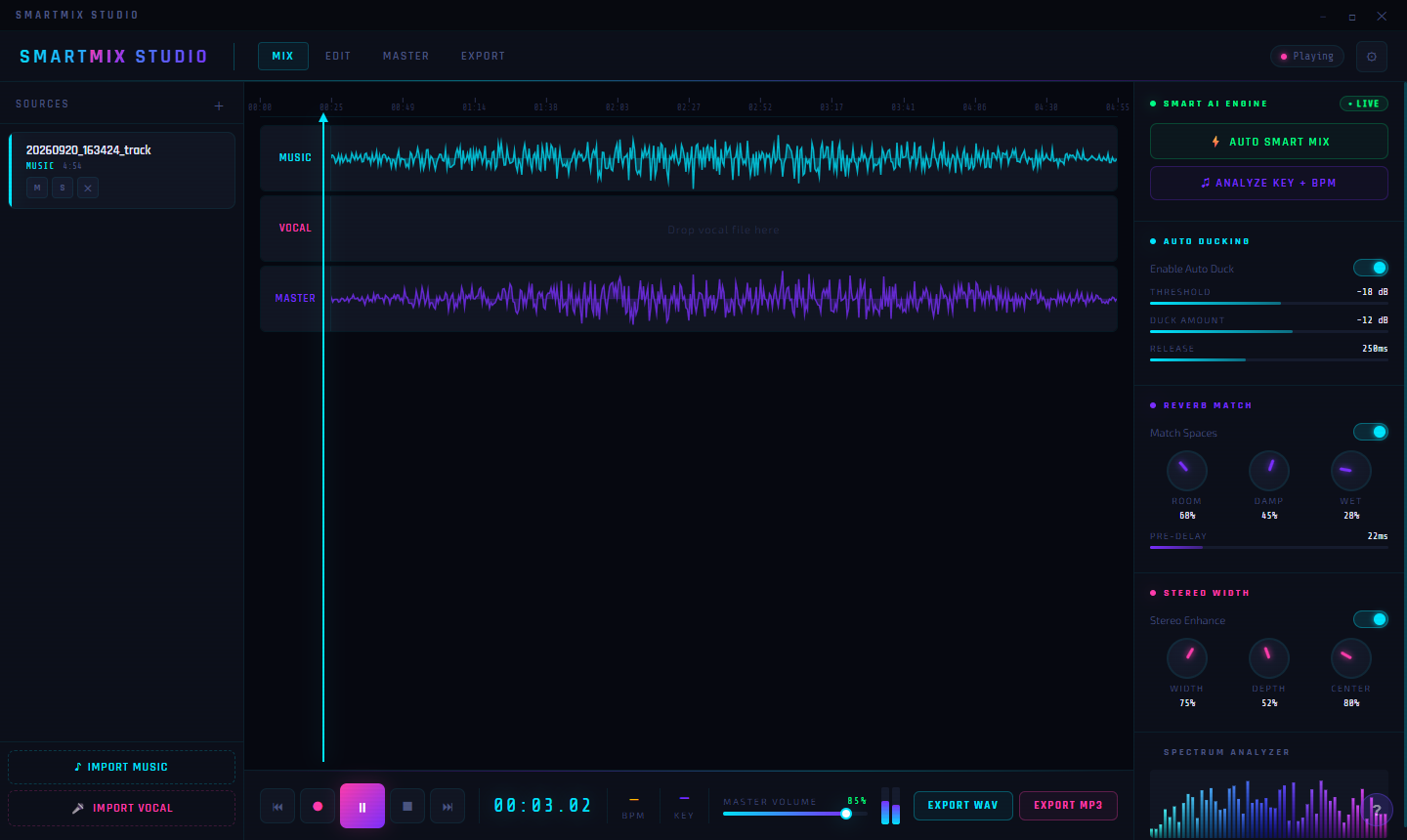Set the Master Volume slider
1407x840 pixels.
[795, 814]
